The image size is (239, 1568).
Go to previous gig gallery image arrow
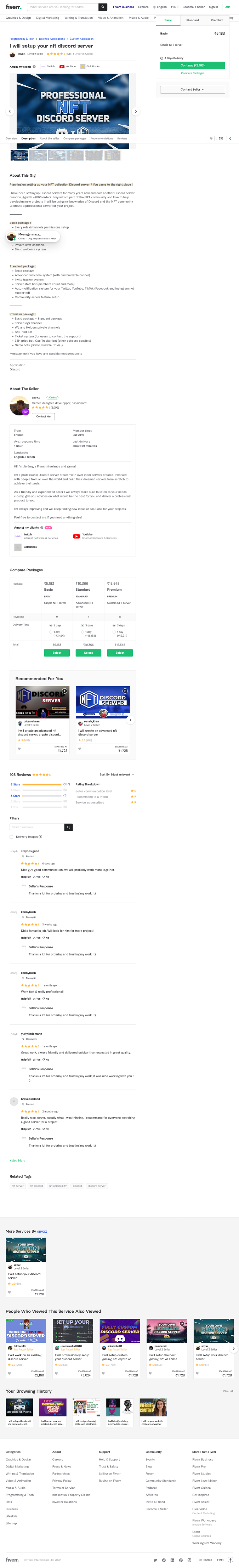[10, 112]
